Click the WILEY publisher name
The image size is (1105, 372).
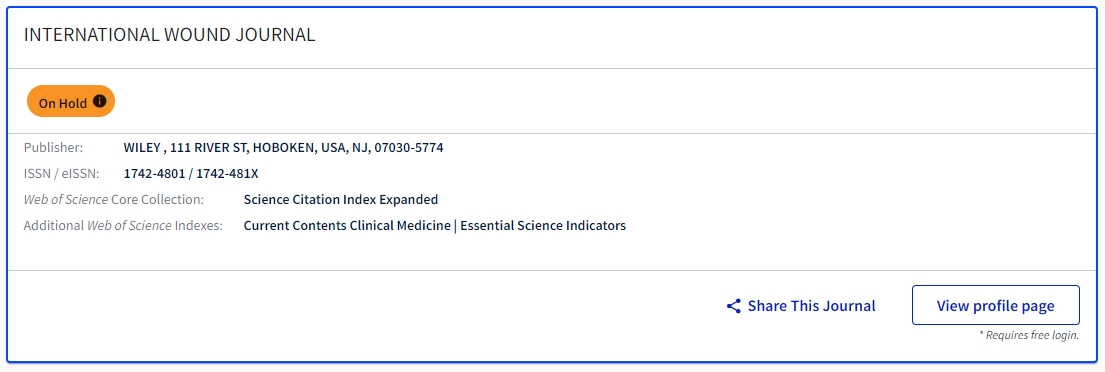tap(142, 148)
